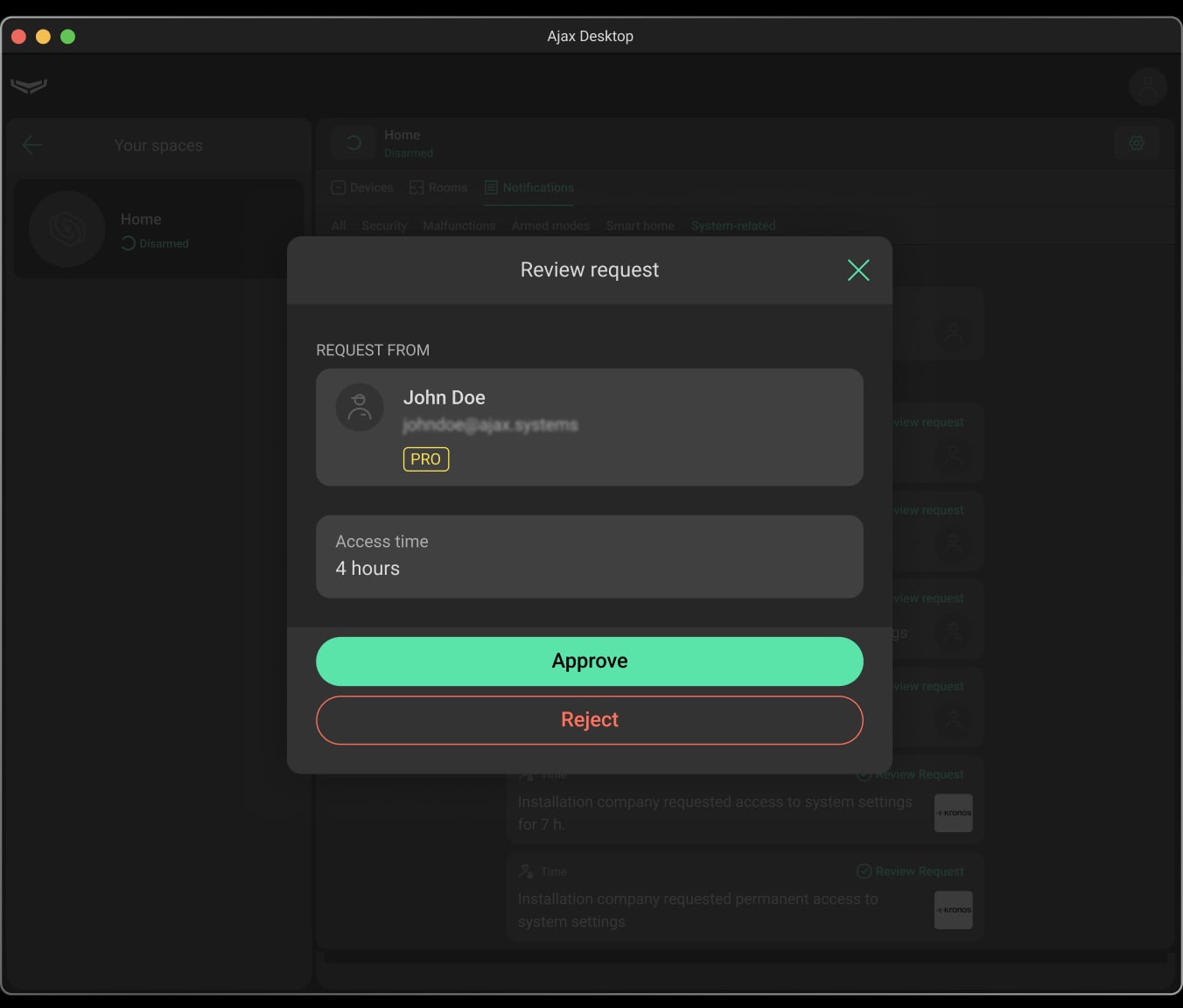
Task: Approve the access request
Action: point(589,661)
